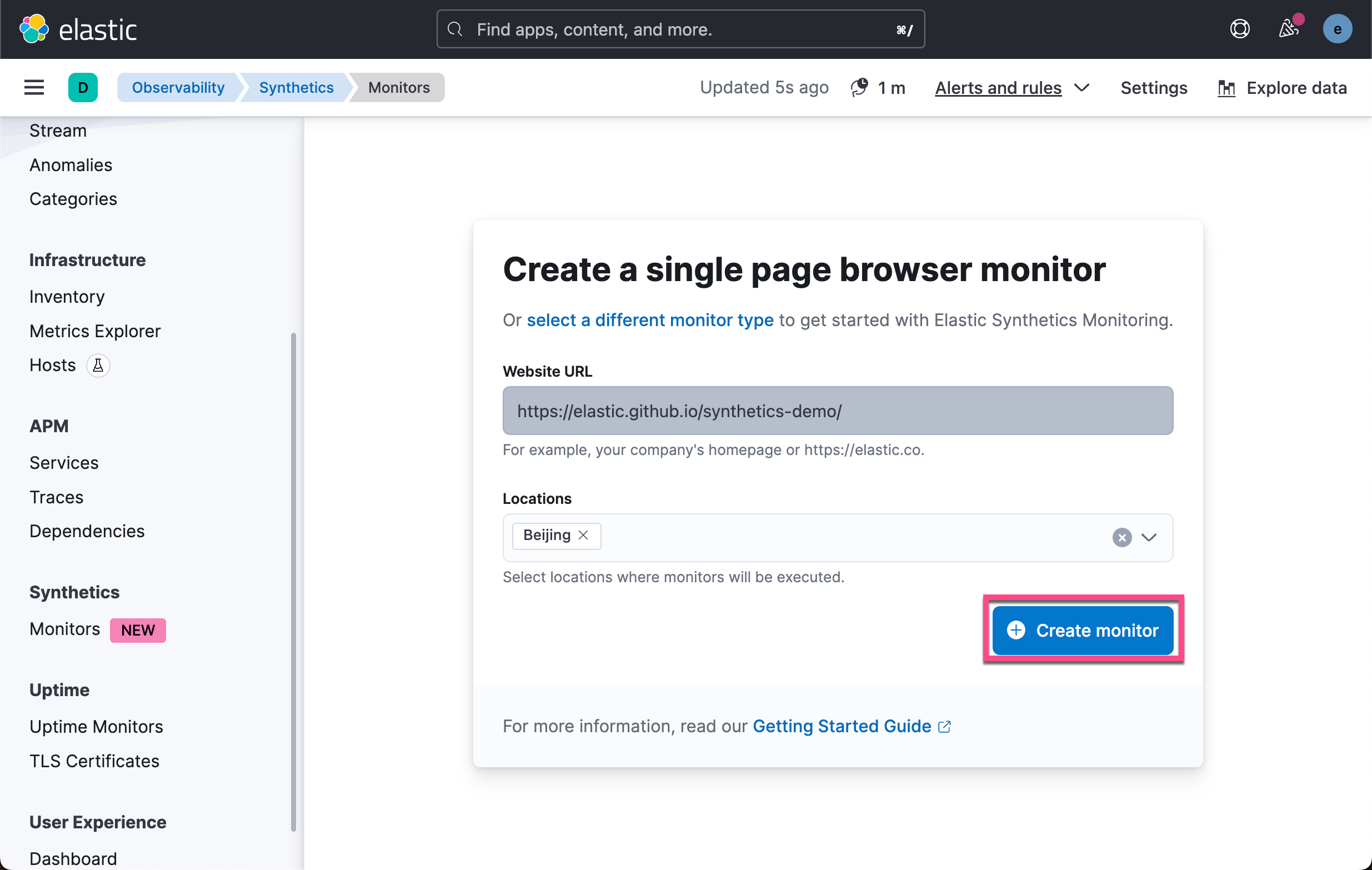Select the Synthetics breadcrumb

coord(296,87)
